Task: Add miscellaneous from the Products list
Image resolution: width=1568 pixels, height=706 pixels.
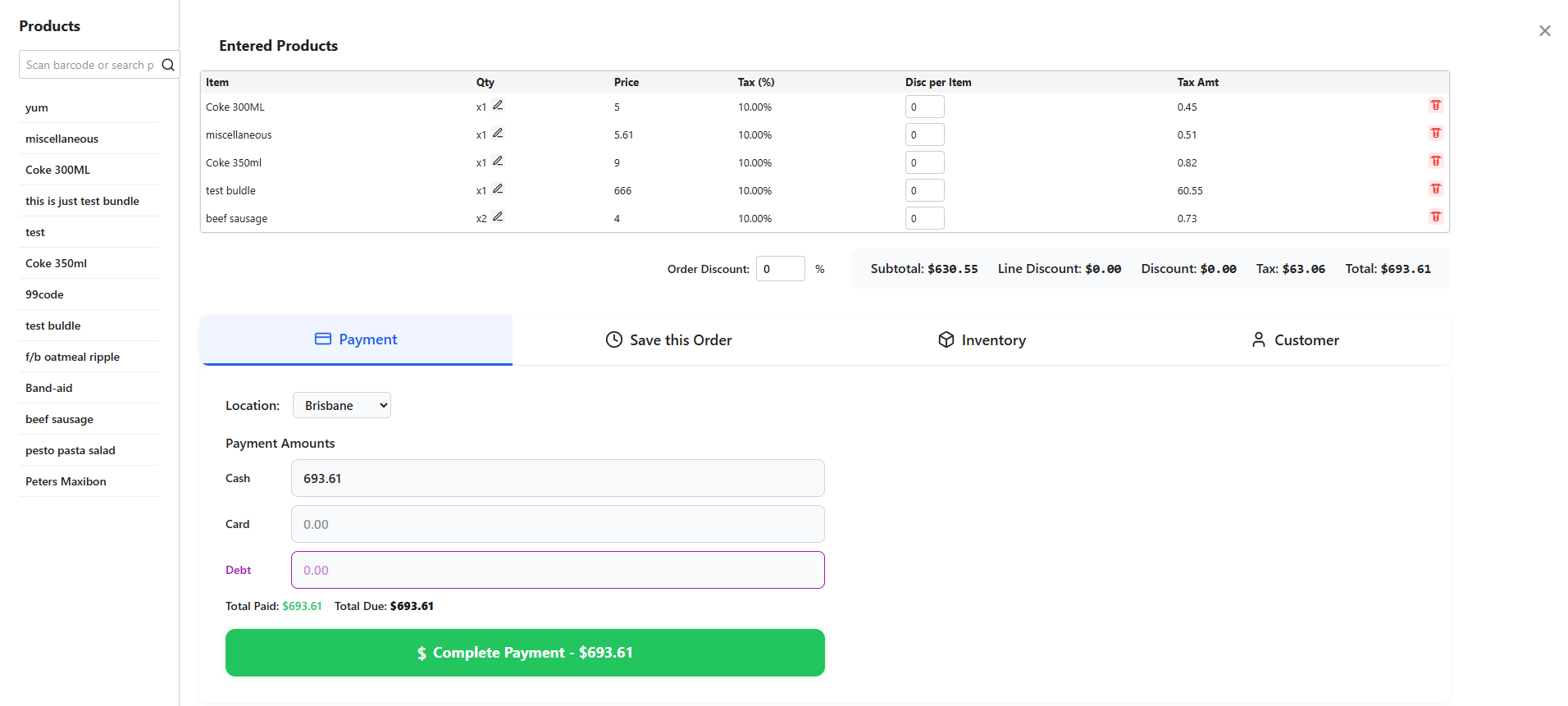Action: pyautogui.click(x=89, y=139)
